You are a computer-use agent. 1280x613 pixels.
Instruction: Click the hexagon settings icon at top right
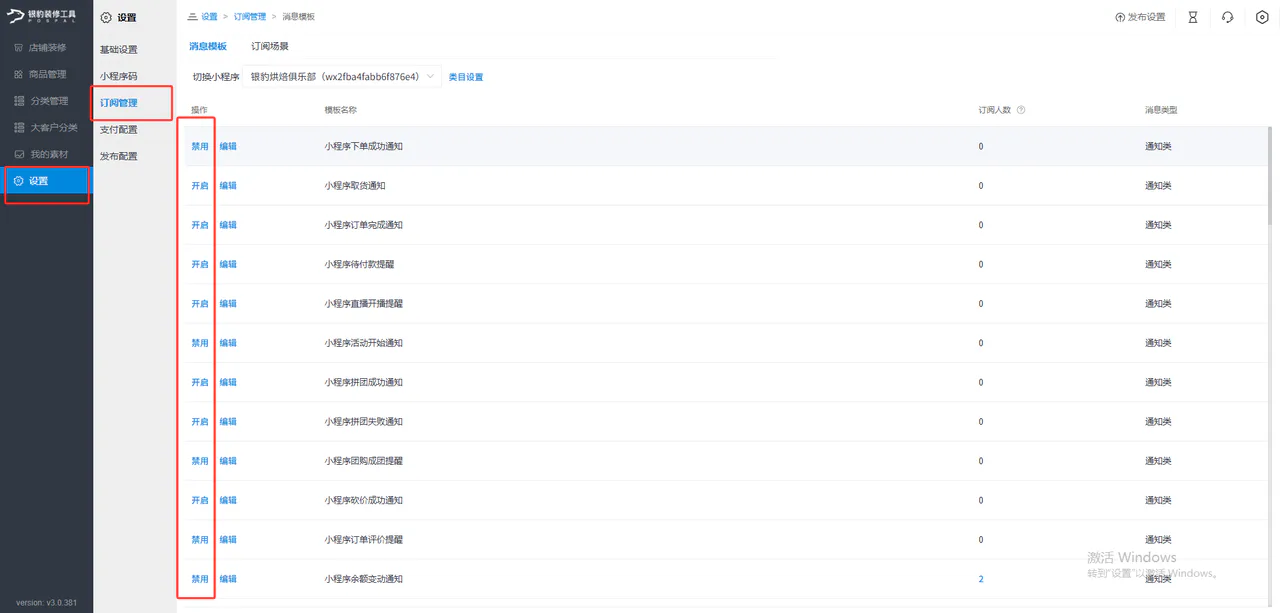(x=1262, y=17)
